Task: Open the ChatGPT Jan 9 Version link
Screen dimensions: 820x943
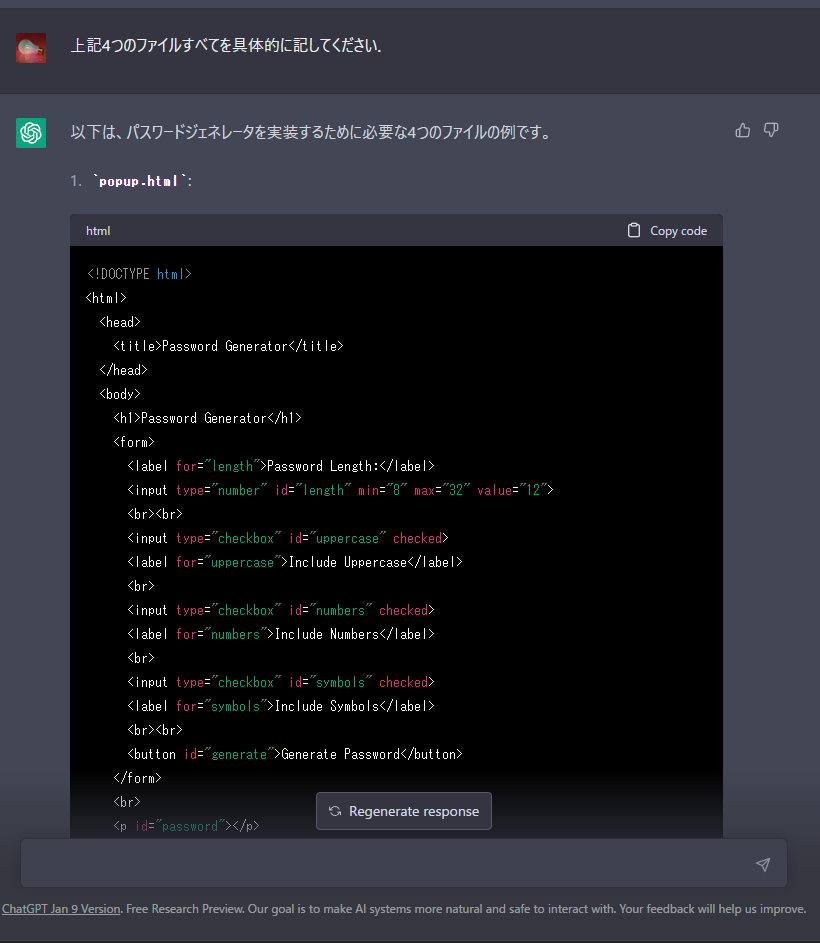Action: click(x=60, y=908)
